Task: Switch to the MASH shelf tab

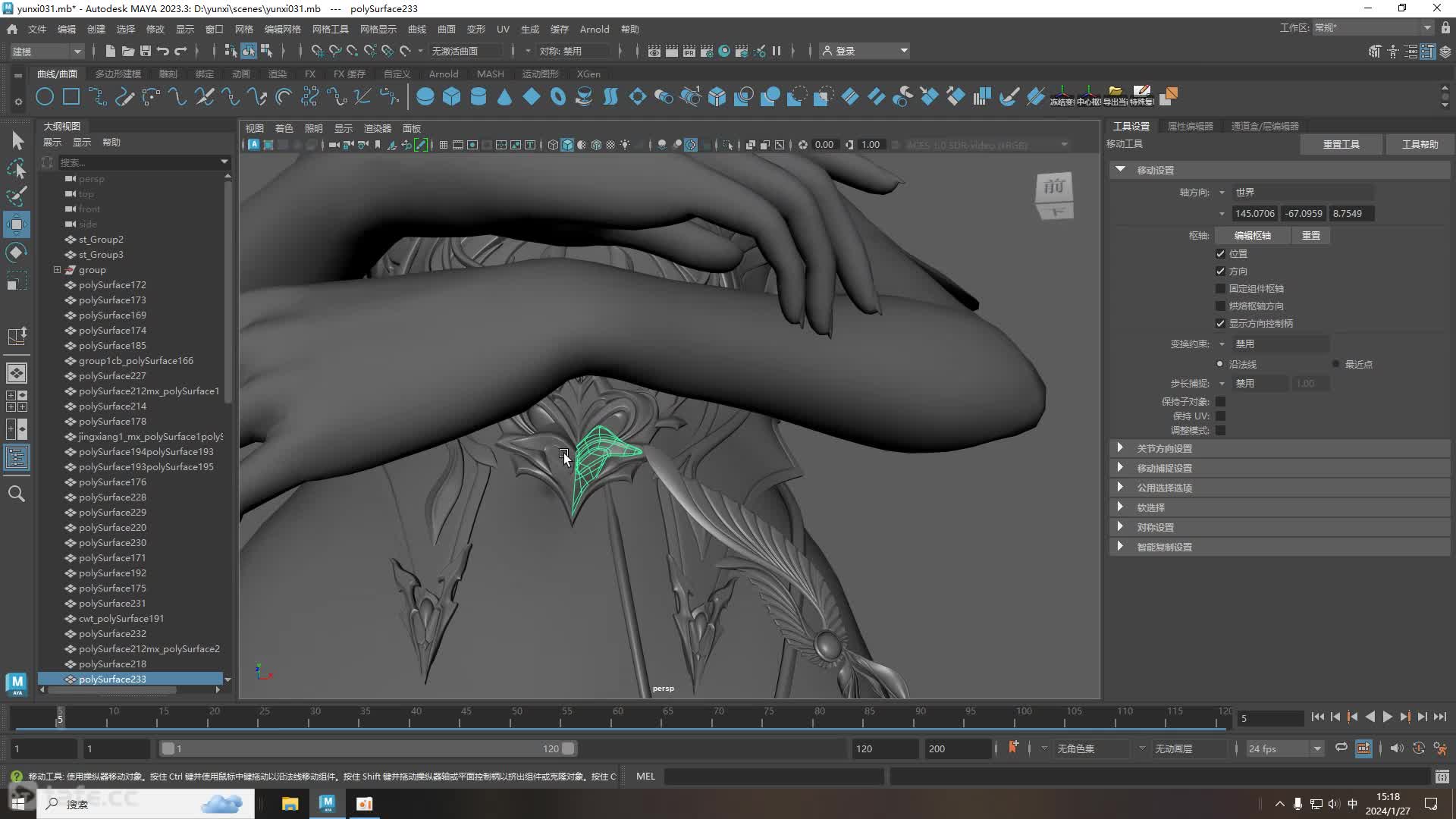Action: (x=490, y=74)
